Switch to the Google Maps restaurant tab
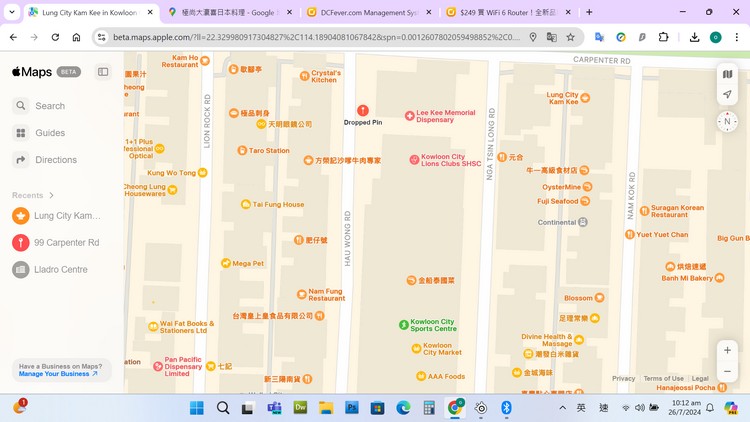This screenshot has width=750, height=422. click(228, 12)
